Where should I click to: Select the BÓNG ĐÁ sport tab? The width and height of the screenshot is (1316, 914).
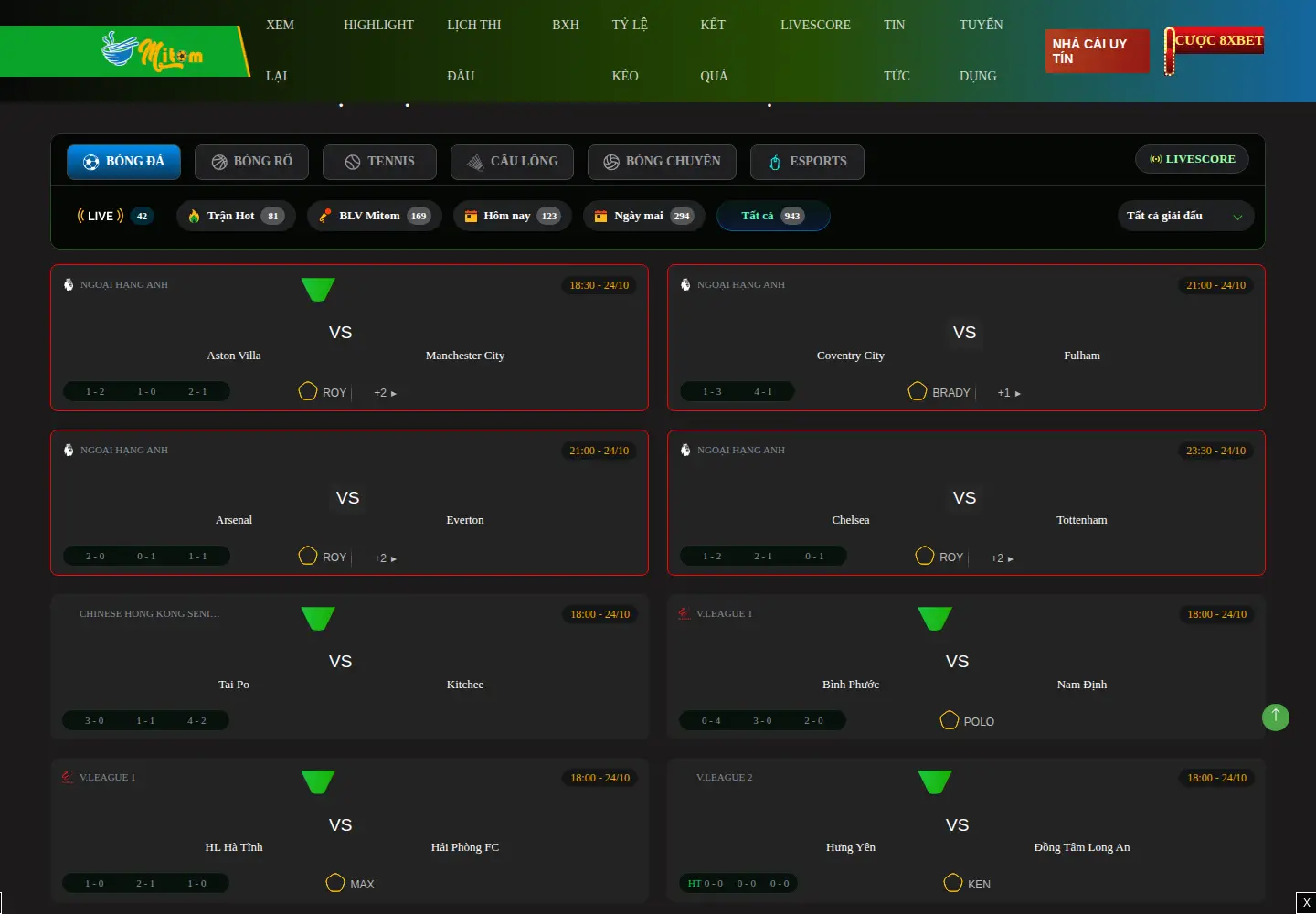(123, 162)
